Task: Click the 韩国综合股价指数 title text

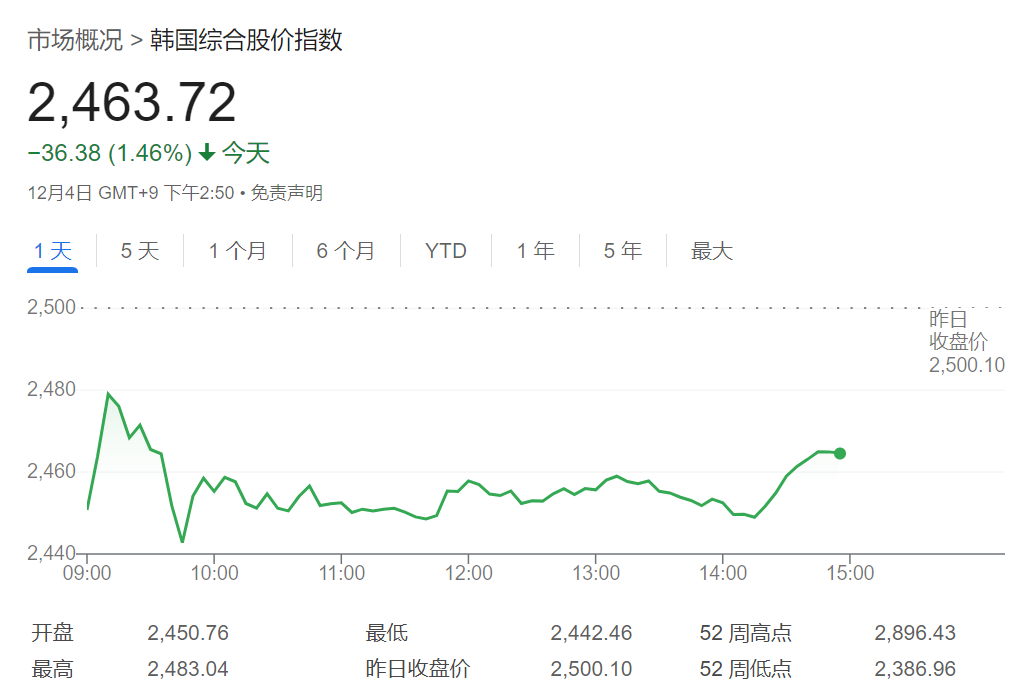Action: 246,40
